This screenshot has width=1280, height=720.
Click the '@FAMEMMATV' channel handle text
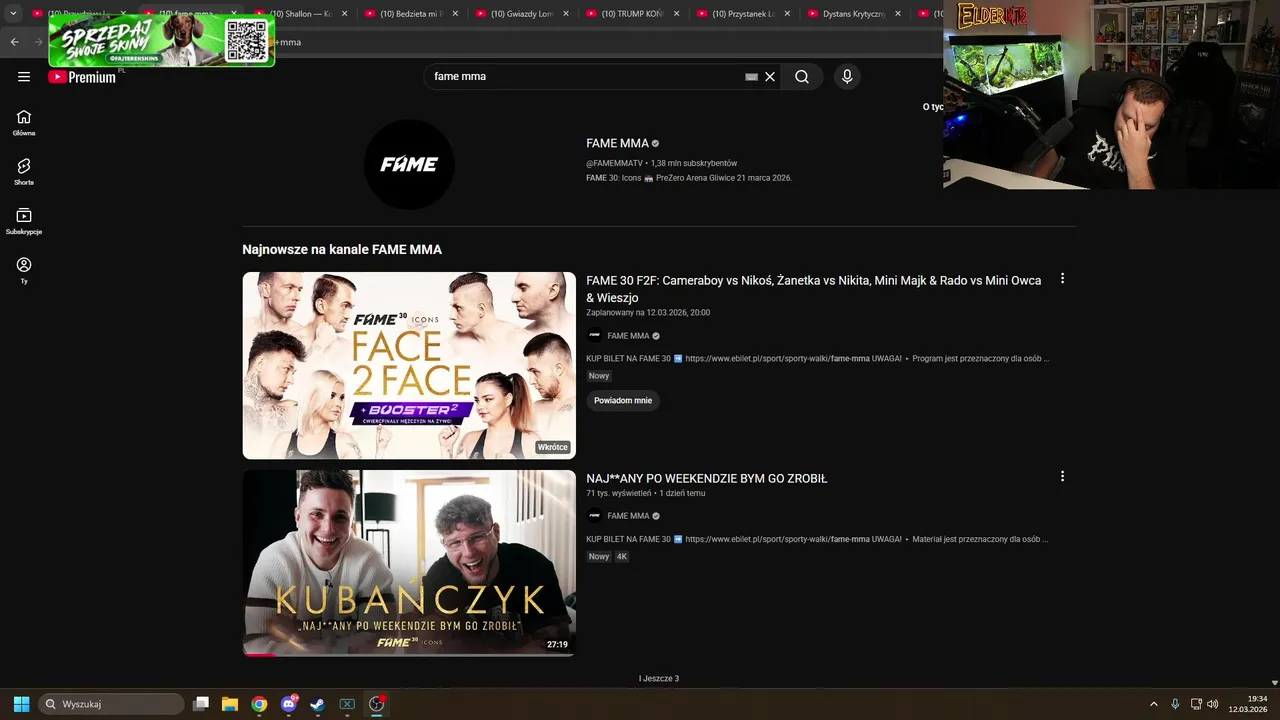pos(614,163)
